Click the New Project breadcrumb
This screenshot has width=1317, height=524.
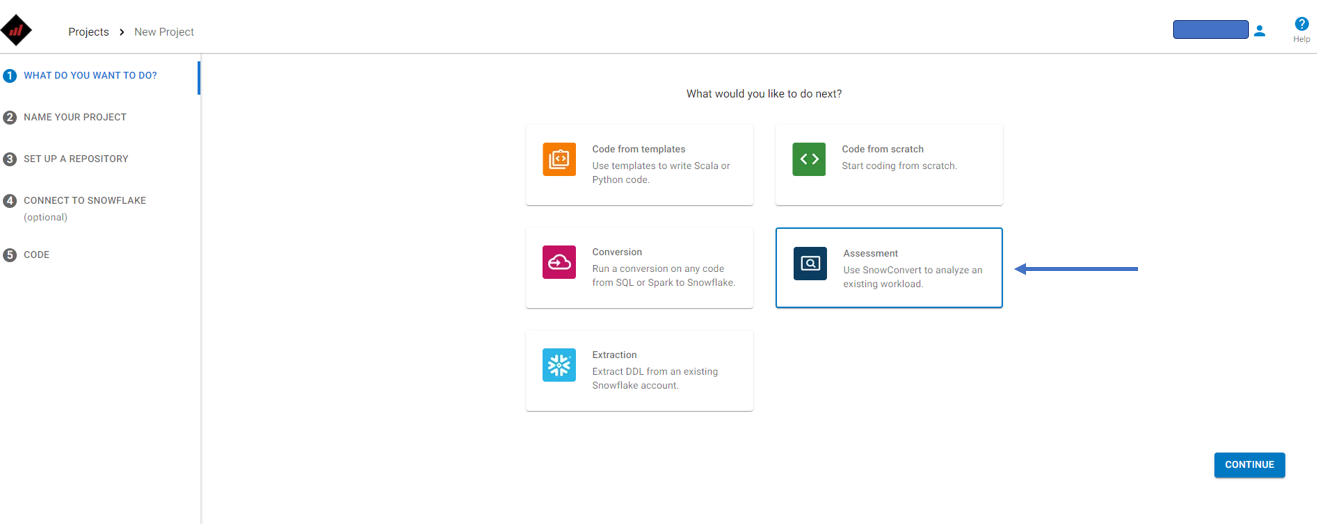click(x=164, y=32)
